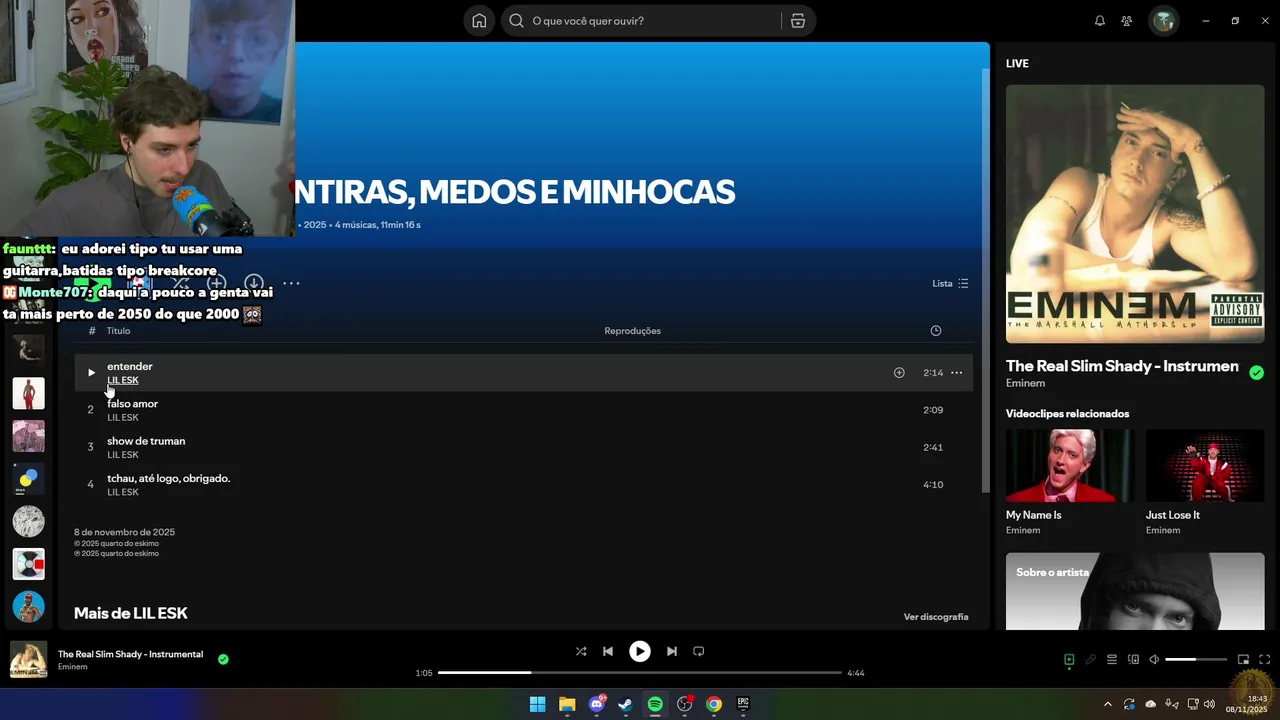1280x720 pixels.
Task: Open the profile avatar menu
Action: point(1164,21)
